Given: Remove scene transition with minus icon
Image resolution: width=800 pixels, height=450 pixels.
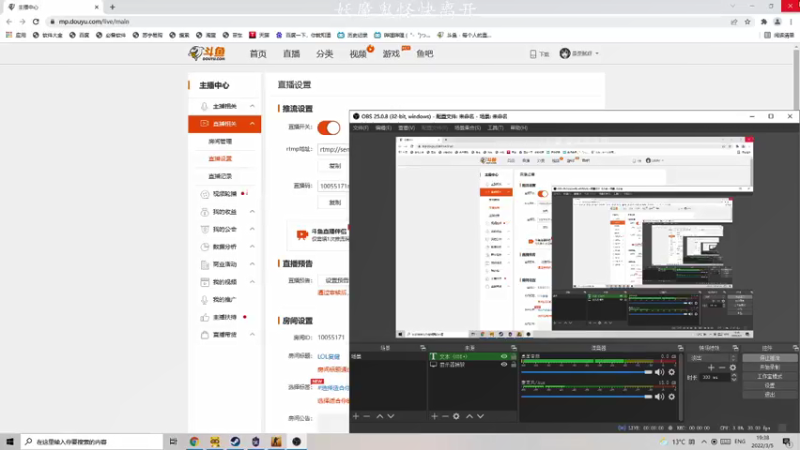Looking at the screenshot, I should coord(722,367).
